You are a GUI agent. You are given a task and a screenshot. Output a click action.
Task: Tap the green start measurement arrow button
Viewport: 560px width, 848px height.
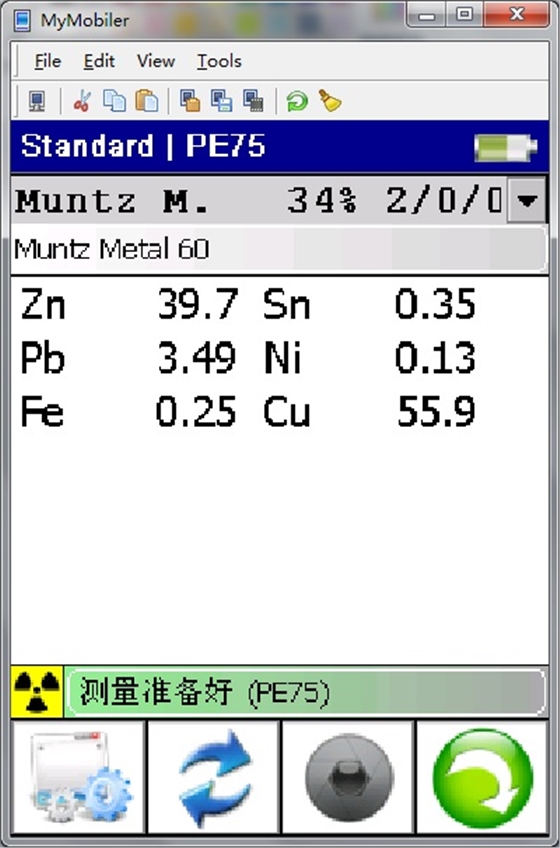(482, 777)
